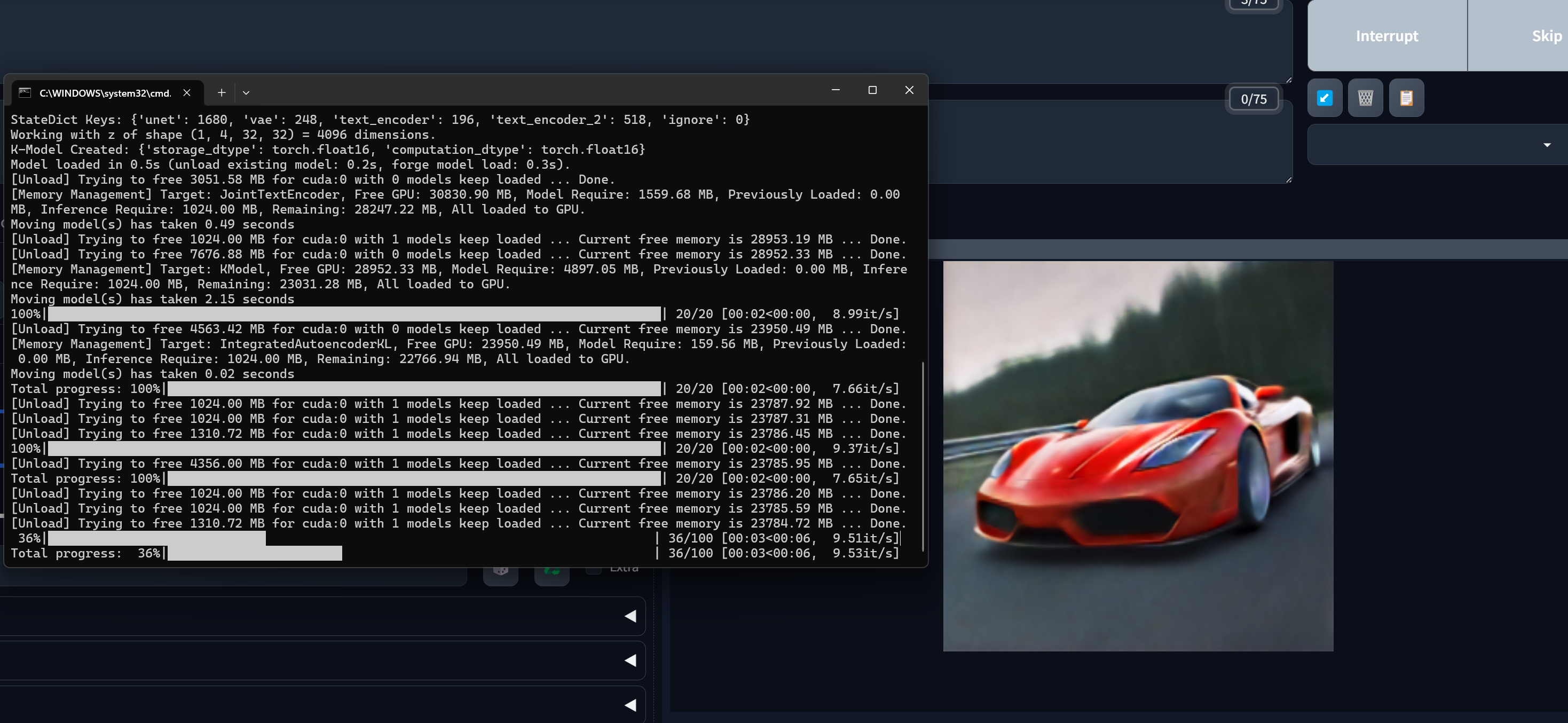Close the cmd.exe terminal tab

pos(187,92)
